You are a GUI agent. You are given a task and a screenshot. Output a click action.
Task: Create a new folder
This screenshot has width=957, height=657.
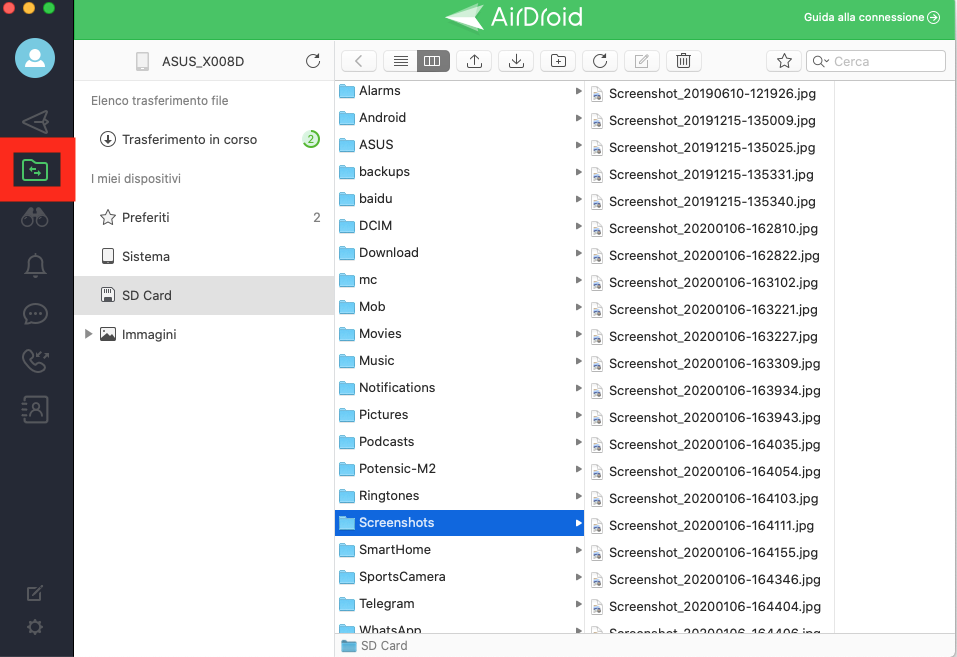coord(558,61)
